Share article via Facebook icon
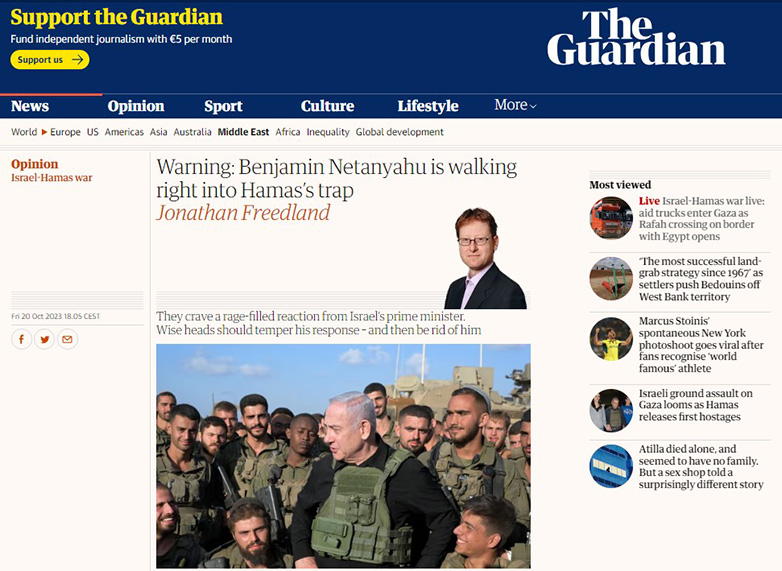 [x=21, y=340]
